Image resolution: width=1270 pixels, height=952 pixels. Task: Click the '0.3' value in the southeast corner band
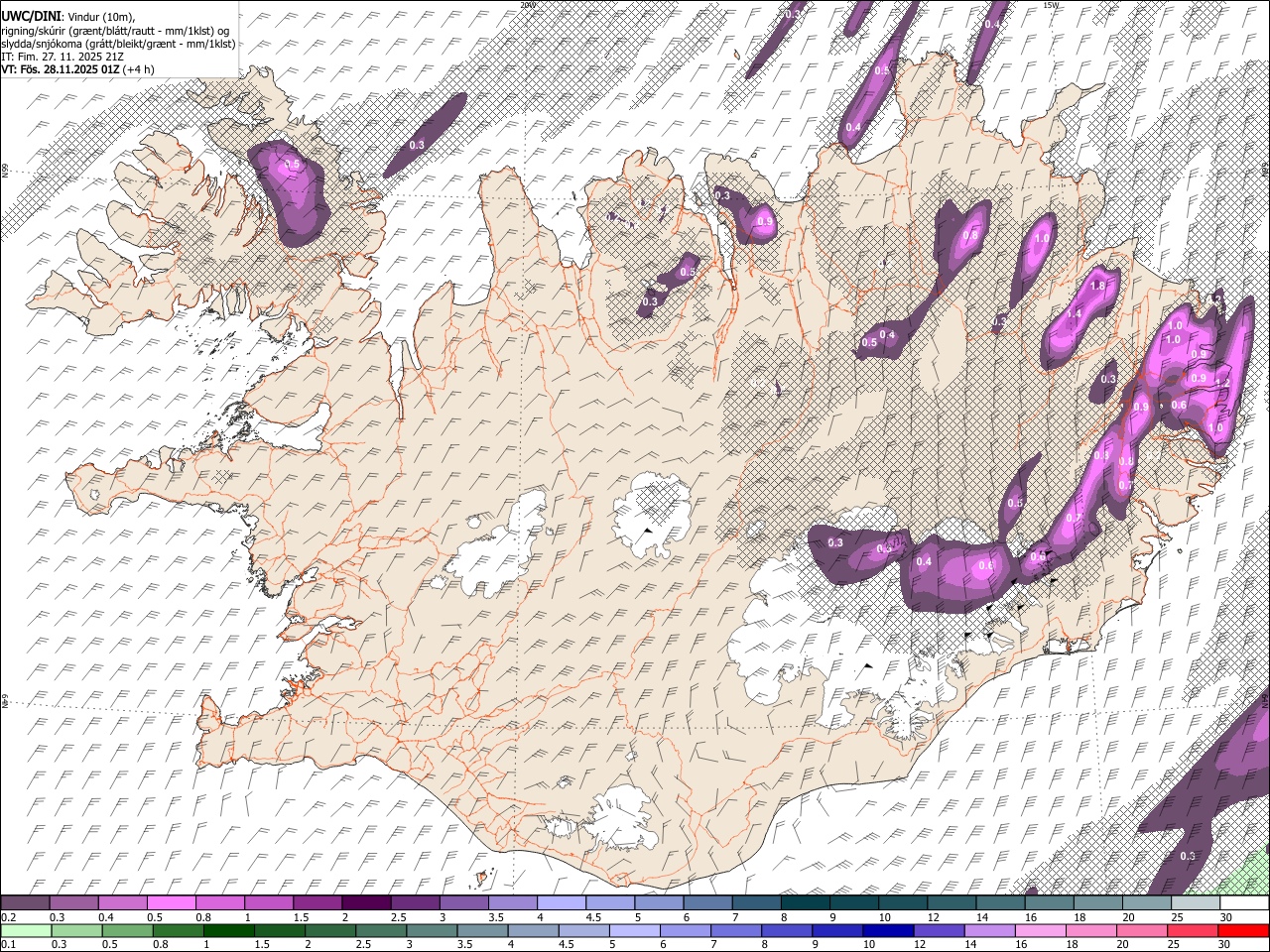[x=1188, y=856]
